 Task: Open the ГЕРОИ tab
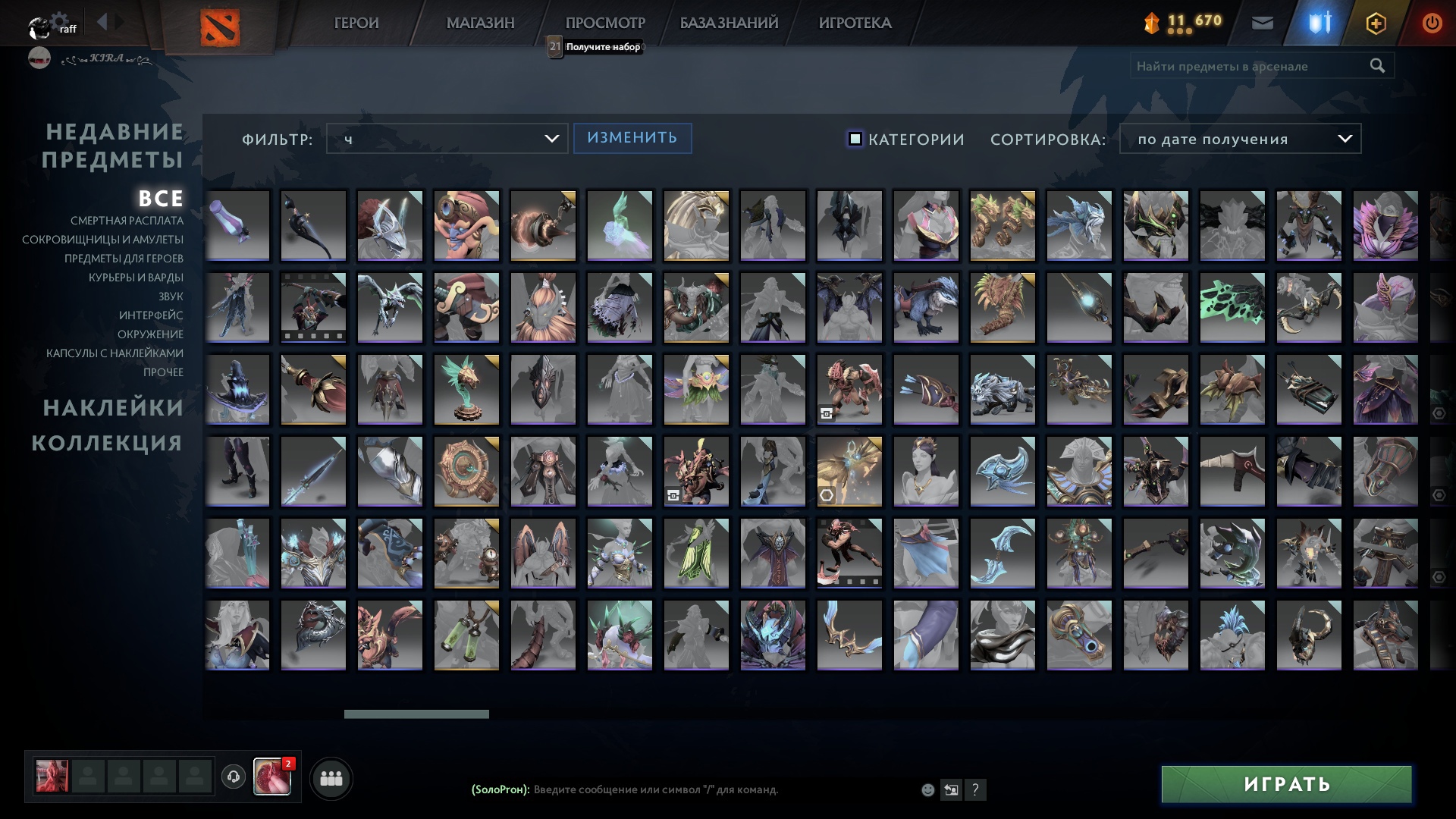pyautogui.click(x=356, y=24)
